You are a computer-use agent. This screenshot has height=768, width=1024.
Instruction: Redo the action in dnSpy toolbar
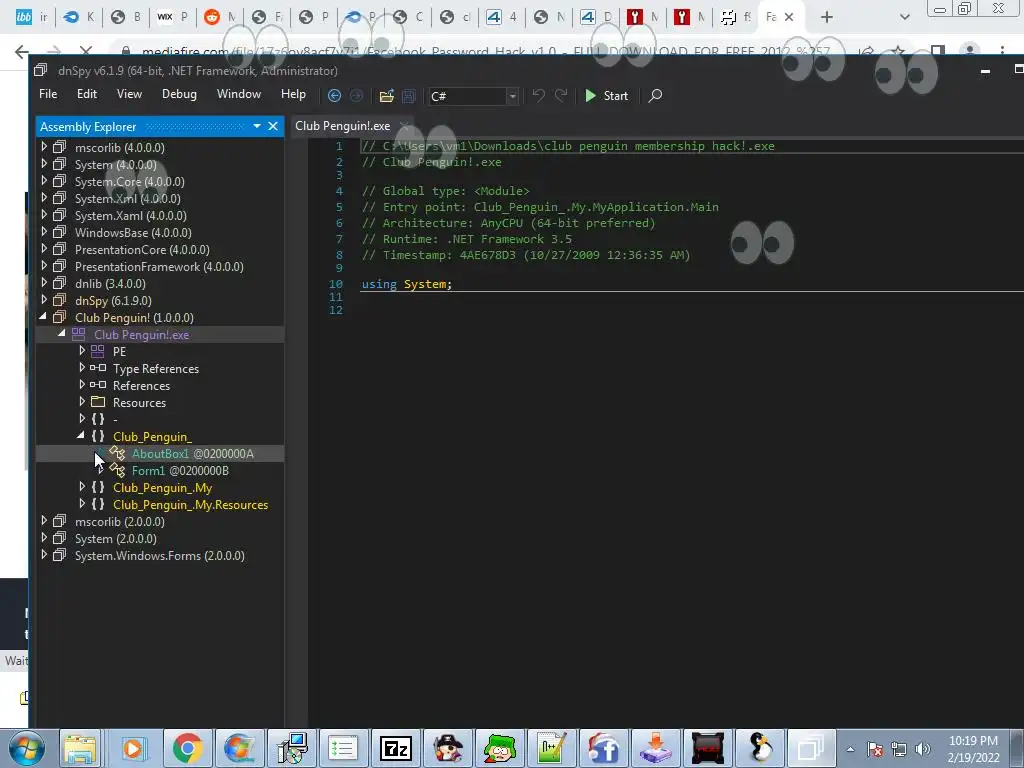tap(560, 96)
